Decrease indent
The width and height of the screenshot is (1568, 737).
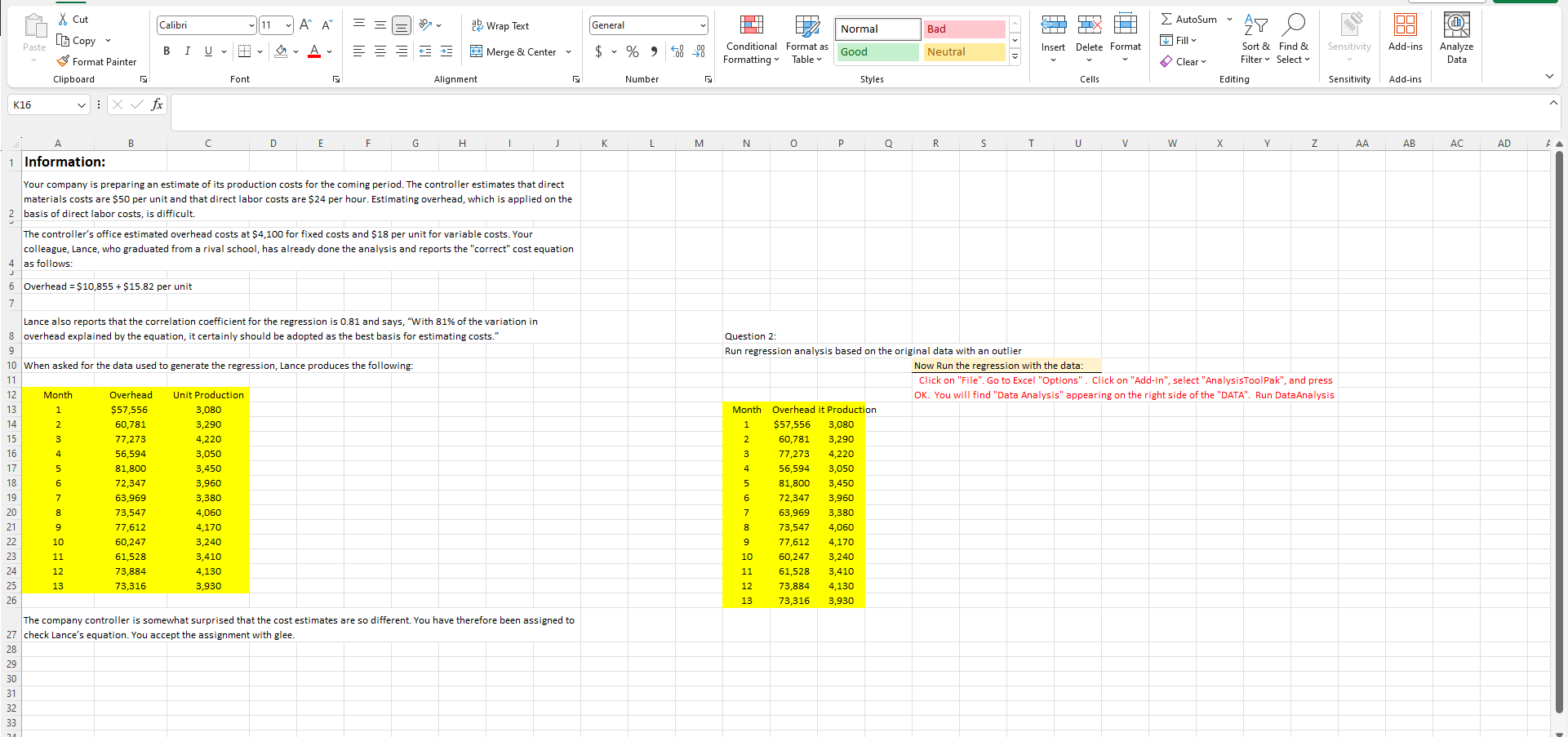(x=425, y=51)
